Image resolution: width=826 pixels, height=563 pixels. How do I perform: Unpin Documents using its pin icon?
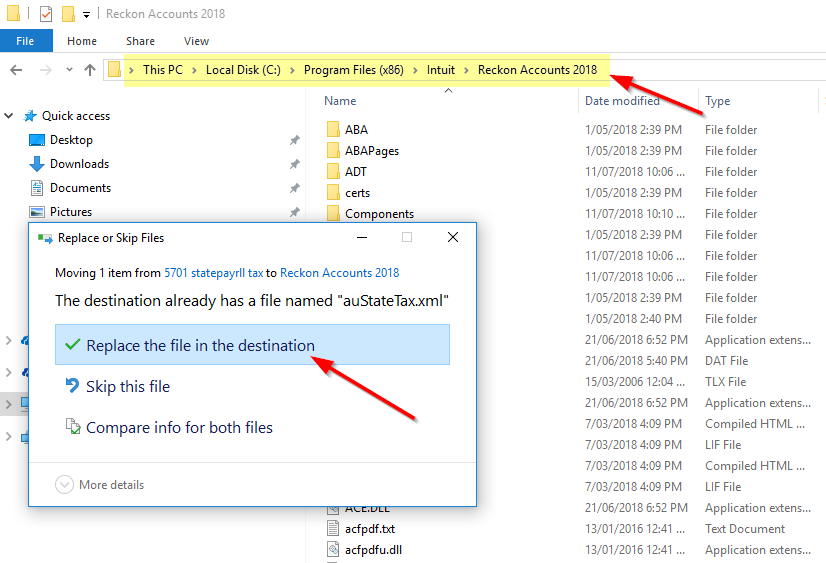point(294,188)
